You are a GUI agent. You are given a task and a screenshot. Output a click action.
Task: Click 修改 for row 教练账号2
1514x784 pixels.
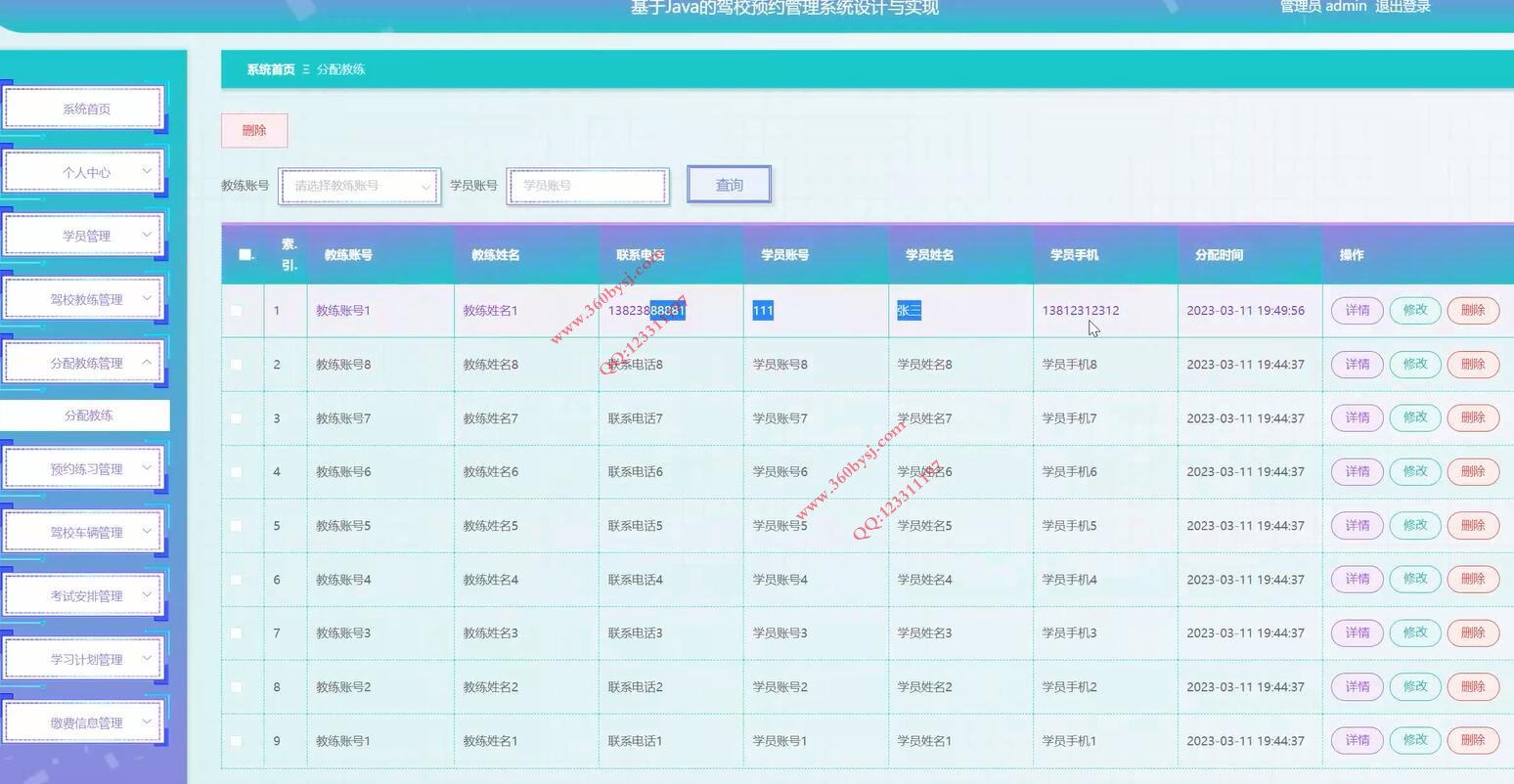pyautogui.click(x=1415, y=687)
